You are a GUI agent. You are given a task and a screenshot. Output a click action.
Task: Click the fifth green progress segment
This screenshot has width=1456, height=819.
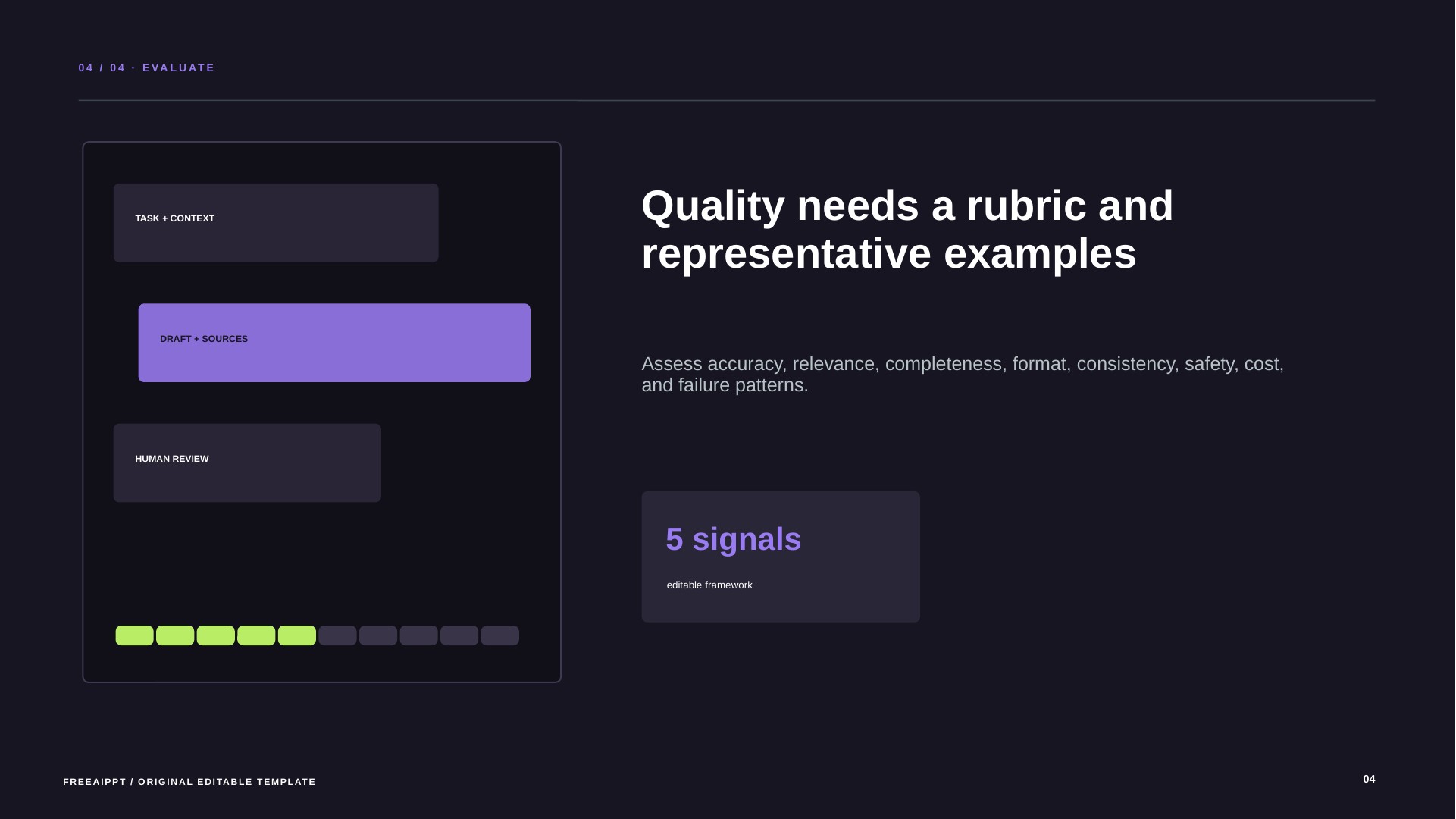297,635
